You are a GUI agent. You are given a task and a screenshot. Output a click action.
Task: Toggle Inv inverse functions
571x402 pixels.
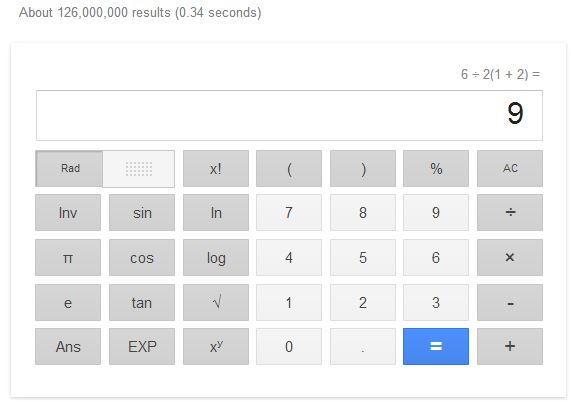coord(68,212)
